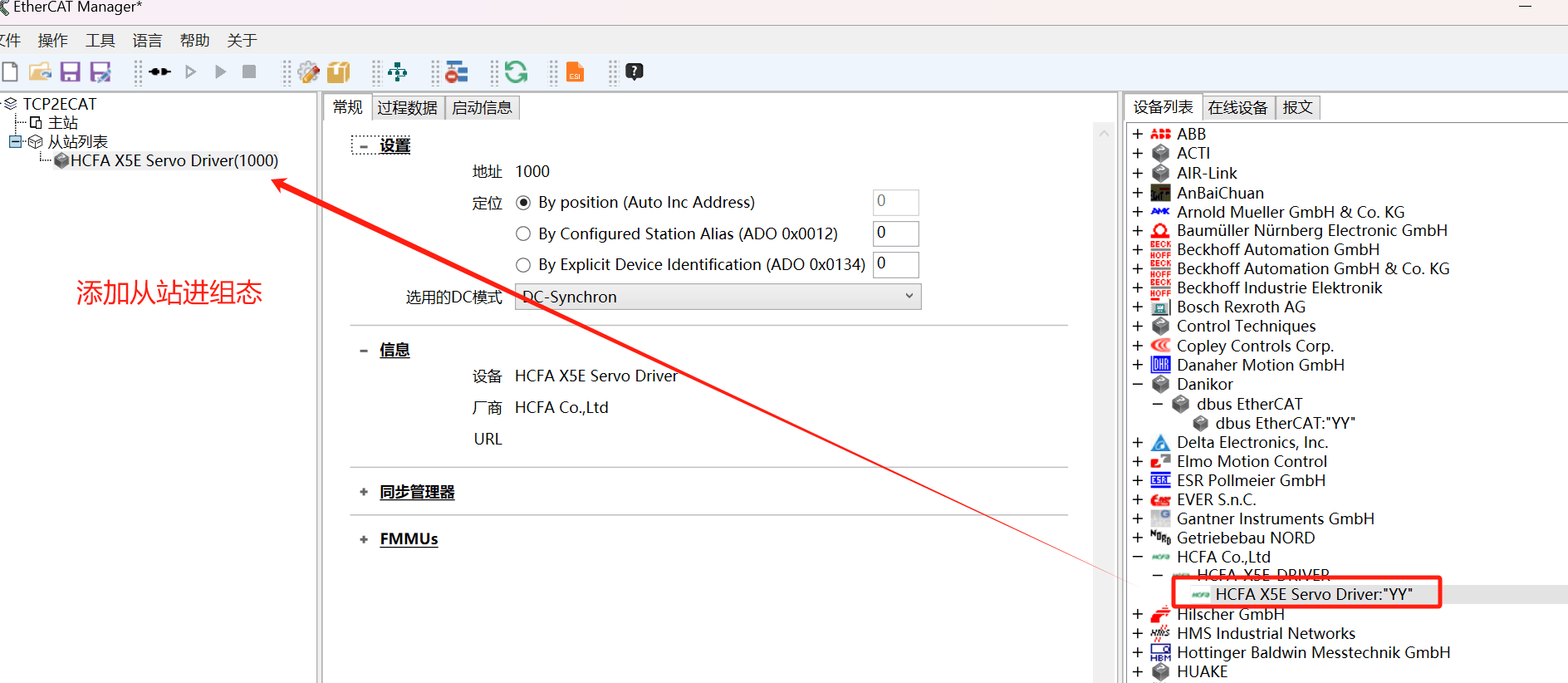
Task: Expand the AnBaiChuan vendor node
Action: (x=1138, y=193)
